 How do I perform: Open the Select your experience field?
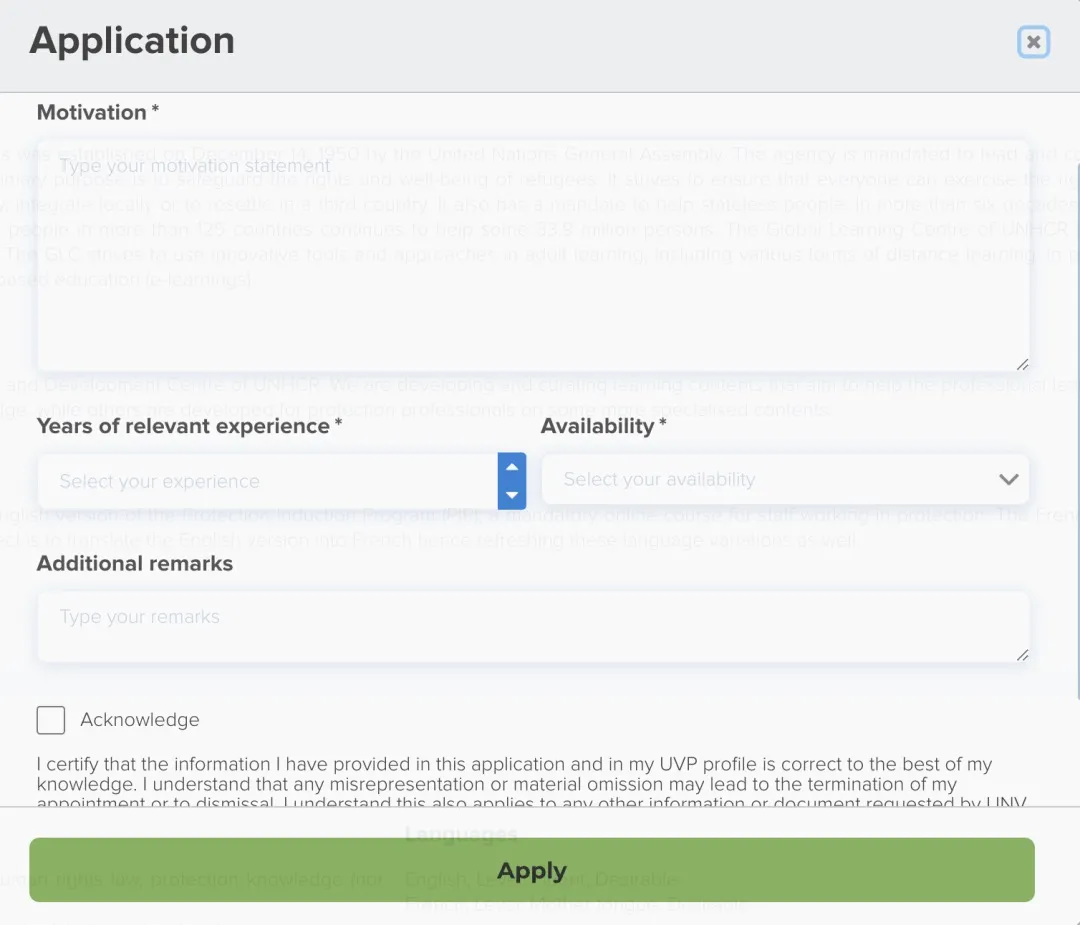(267, 481)
